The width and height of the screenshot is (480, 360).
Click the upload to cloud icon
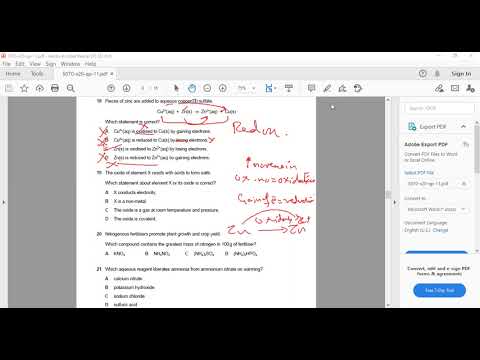(40, 88)
